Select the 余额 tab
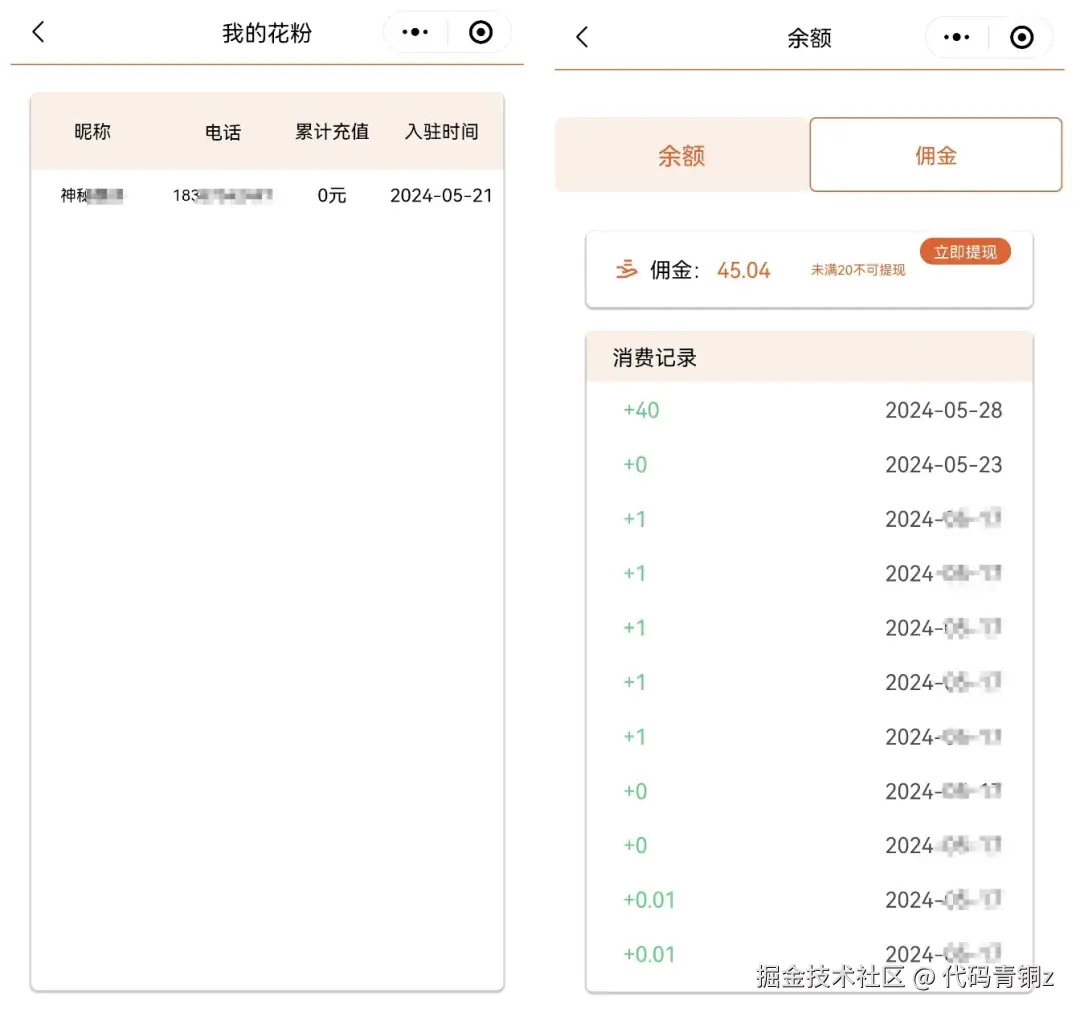The image size is (1080, 1017). 681,155
